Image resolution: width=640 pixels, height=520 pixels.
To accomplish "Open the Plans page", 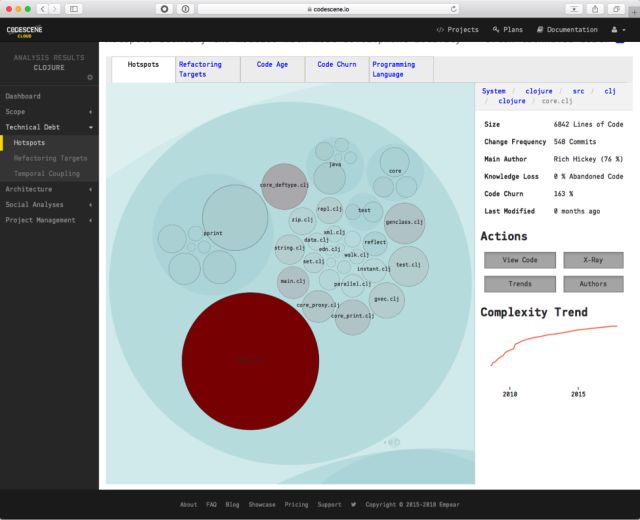I will [x=508, y=29].
